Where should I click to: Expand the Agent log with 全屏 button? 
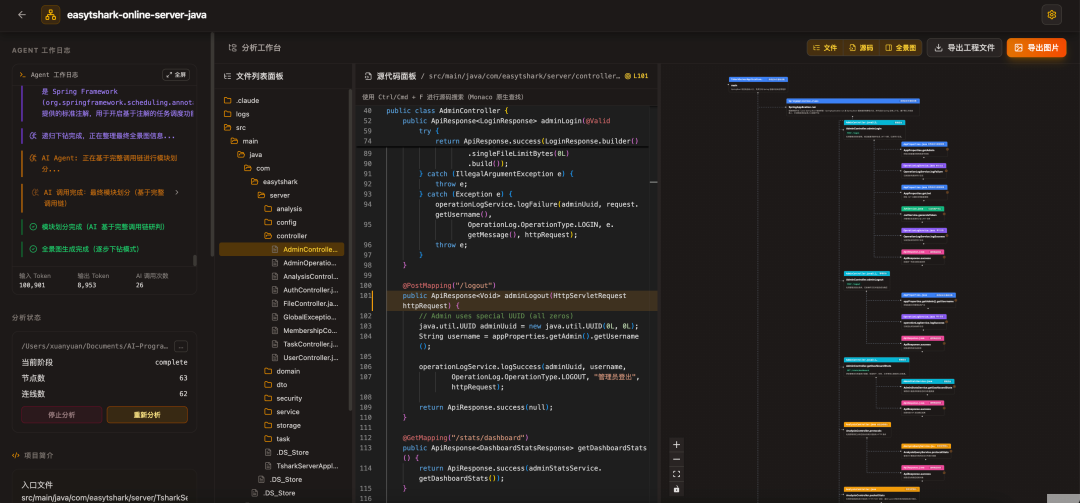[175, 74]
